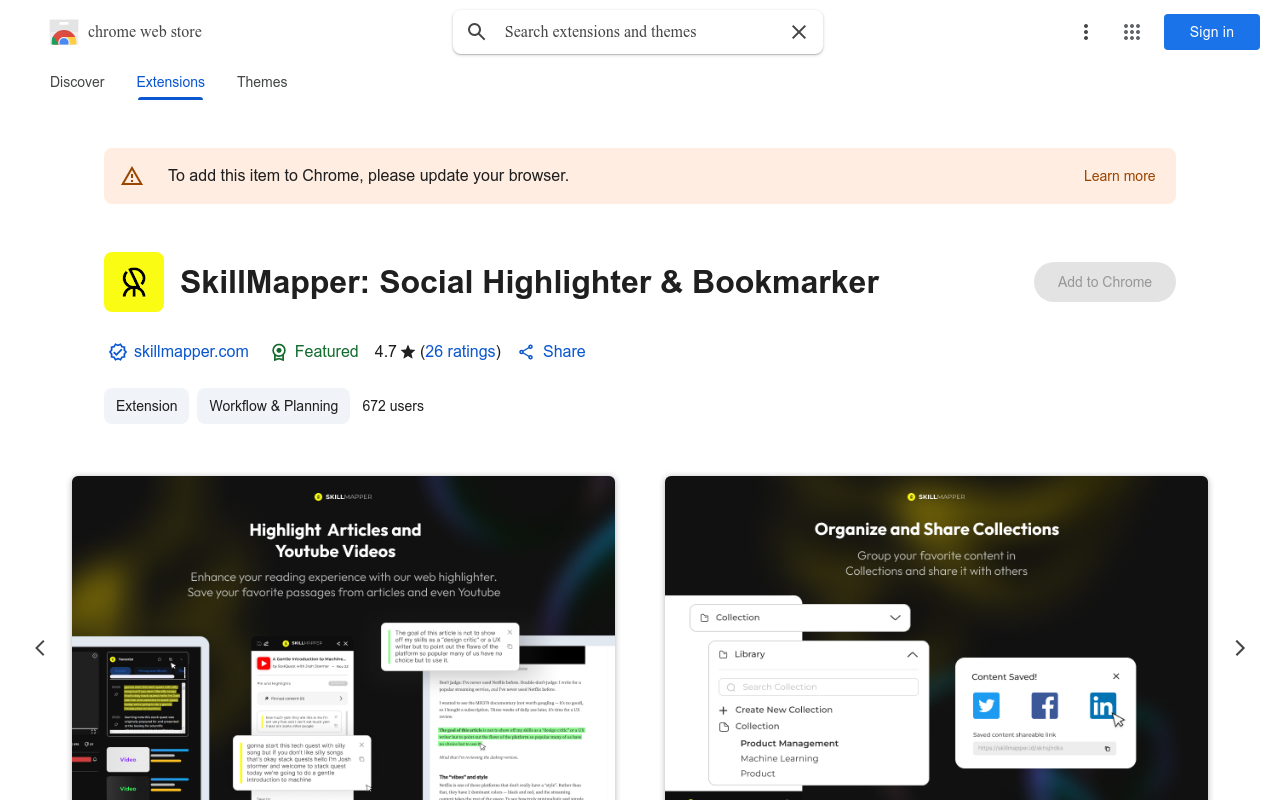This screenshot has width=1280, height=800.
Task: Click the SkillMapper yellow logo icon
Action: [134, 282]
